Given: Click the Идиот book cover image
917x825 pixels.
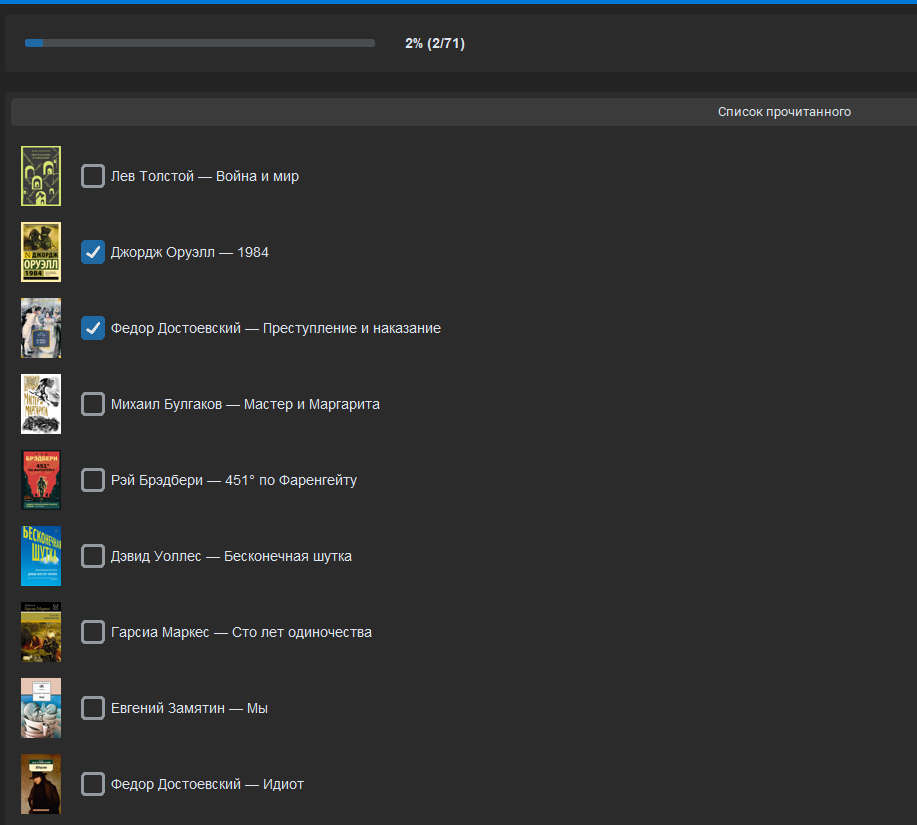Looking at the screenshot, I should [x=41, y=784].
